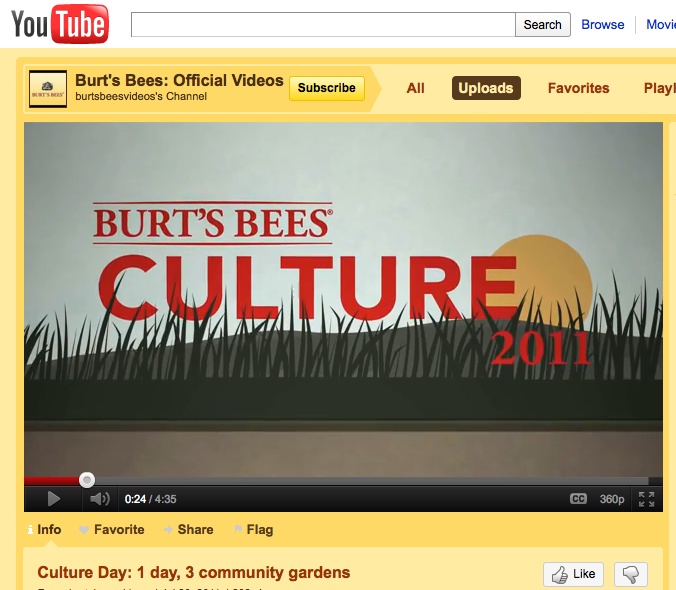Switch to the All tab

[416, 88]
